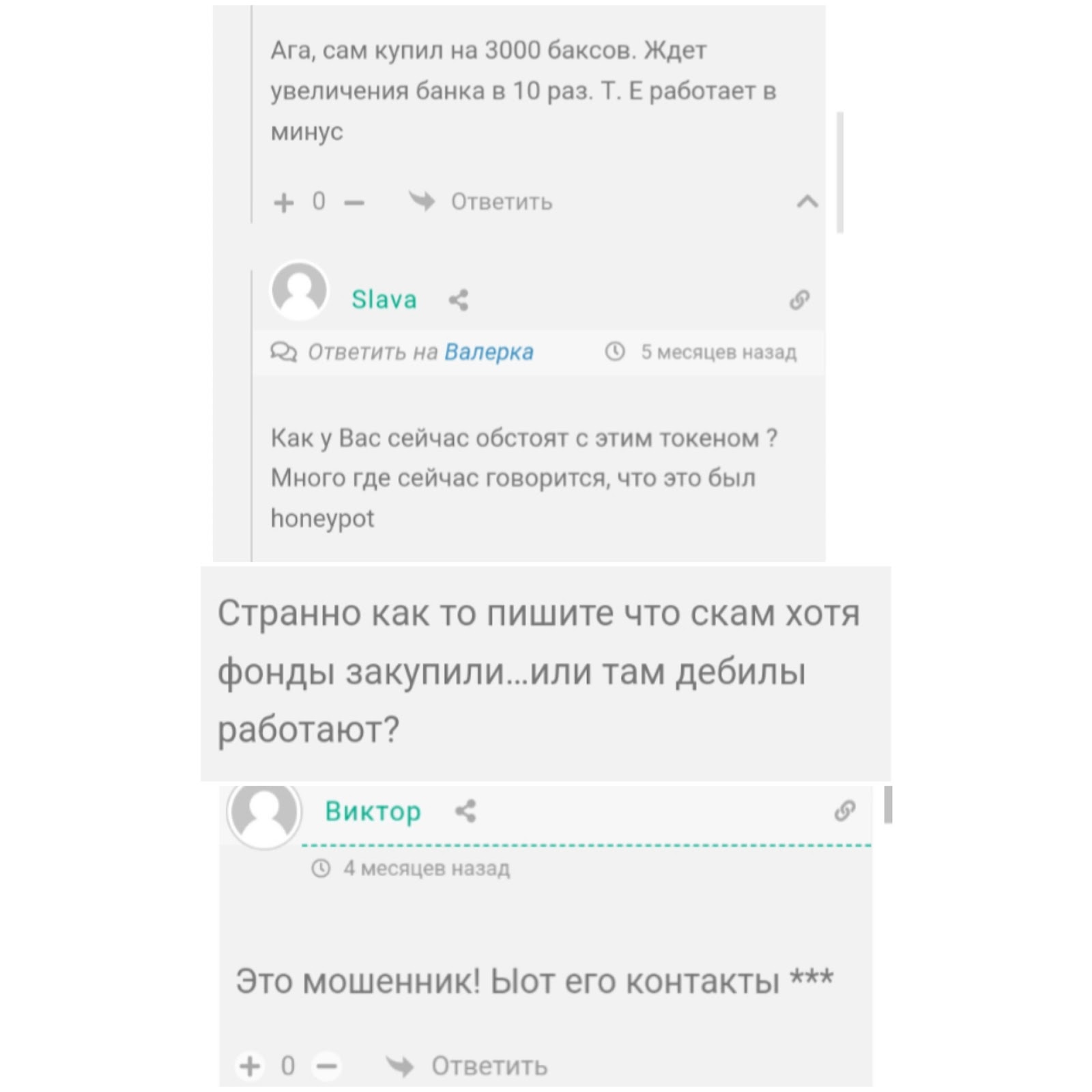1092x1092 pixels.
Task: Click the speech bubbles icon beside Ответить на
Action: [283, 351]
